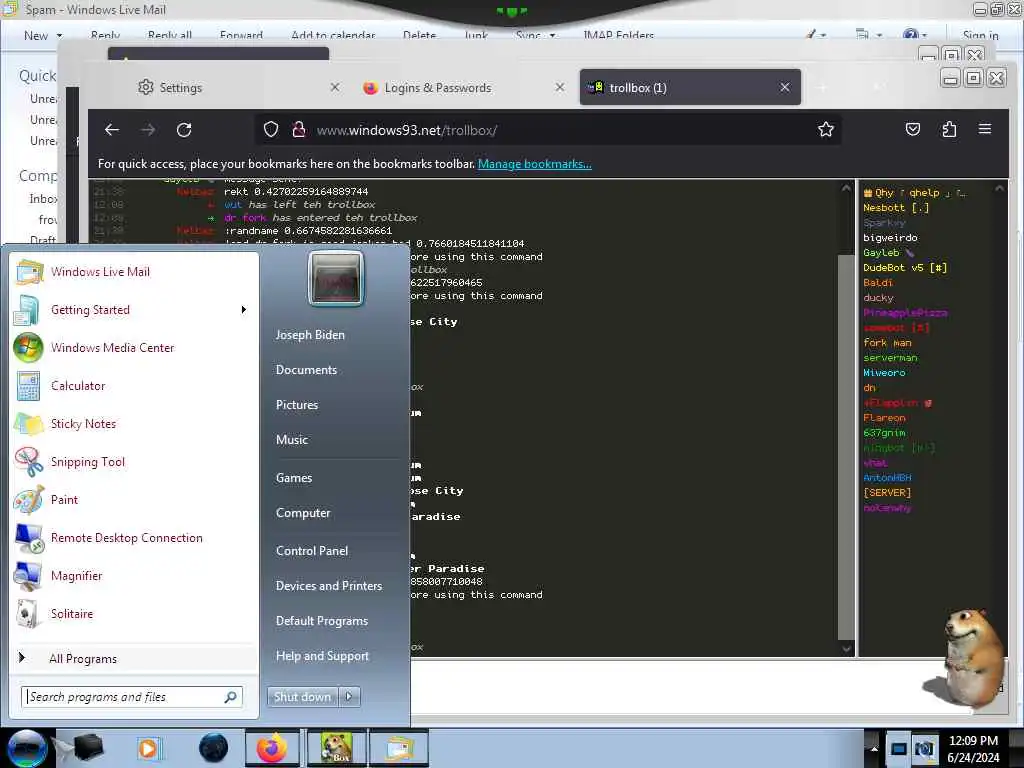Go back in Firefox with back arrow
This screenshot has height=768, width=1024.
coord(112,130)
